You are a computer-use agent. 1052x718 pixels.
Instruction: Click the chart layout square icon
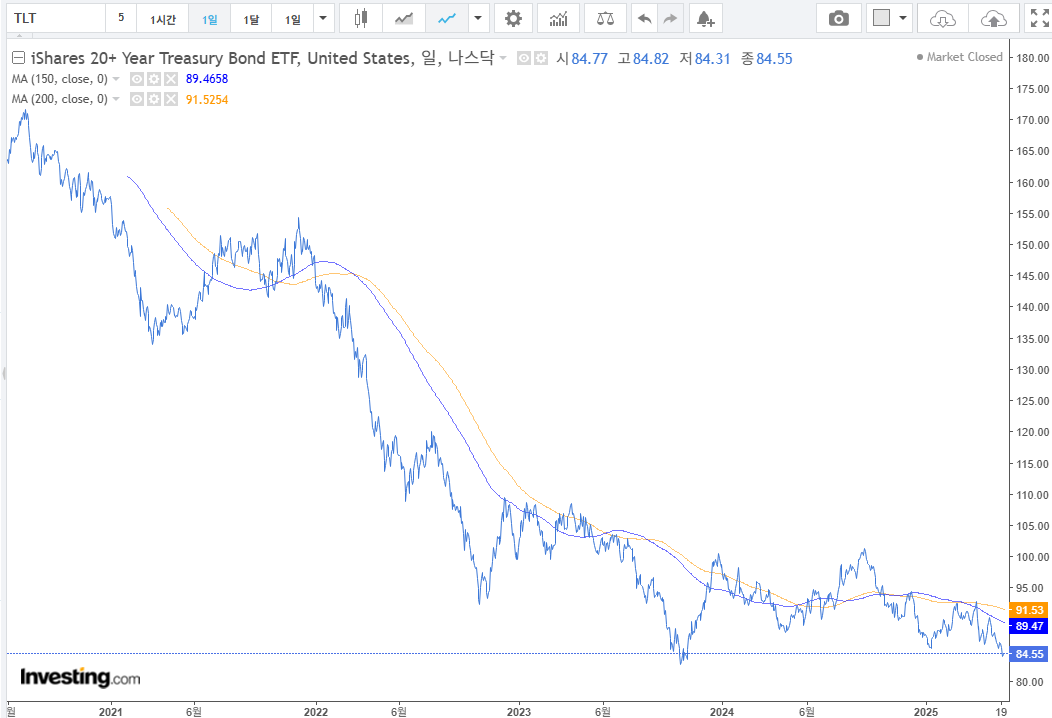pyautogui.click(x=882, y=18)
